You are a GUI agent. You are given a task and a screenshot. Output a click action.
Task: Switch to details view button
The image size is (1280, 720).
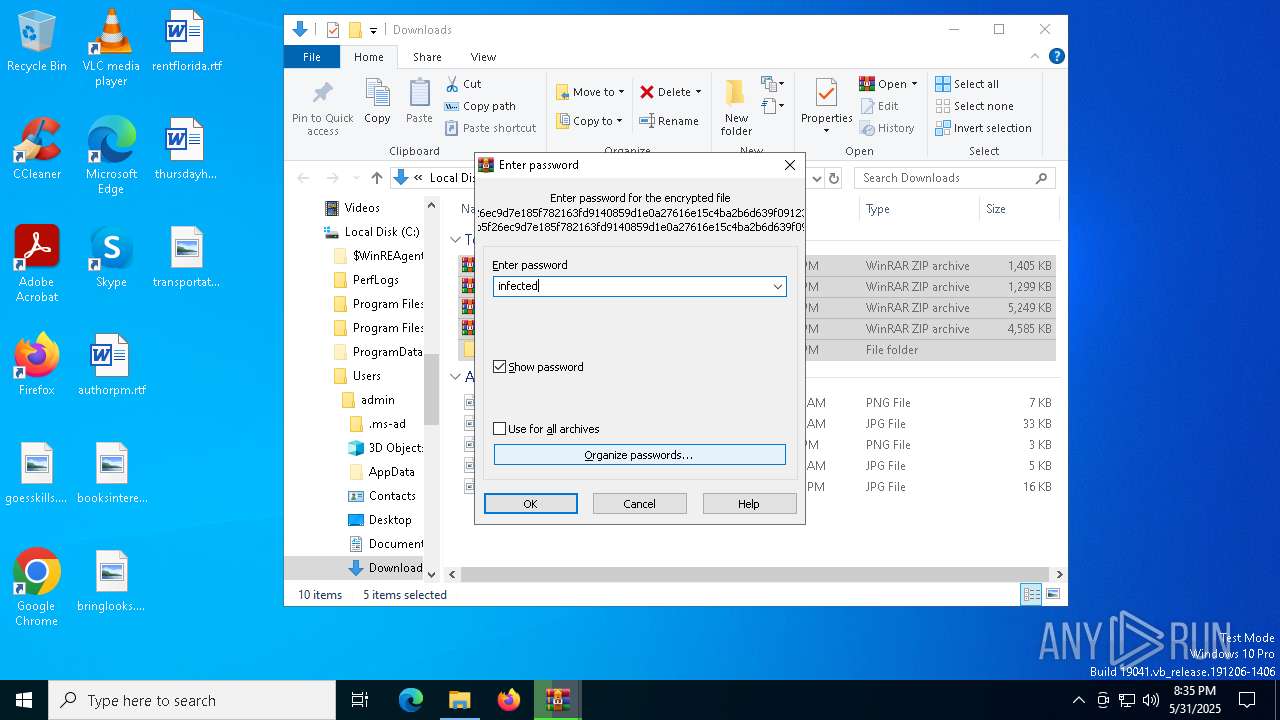click(x=1030, y=594)
